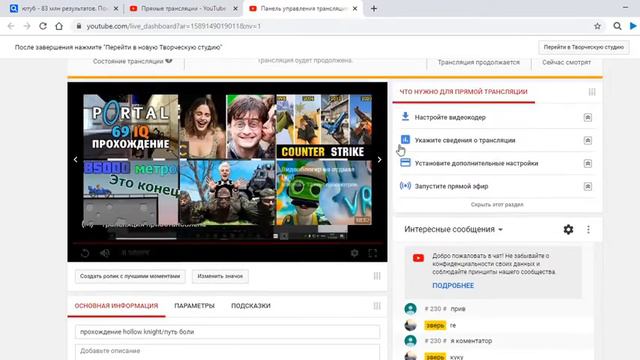Expand the 'Запустите прямой эфир' row
This screenshot has height=360, width=640.
point(588,186)
